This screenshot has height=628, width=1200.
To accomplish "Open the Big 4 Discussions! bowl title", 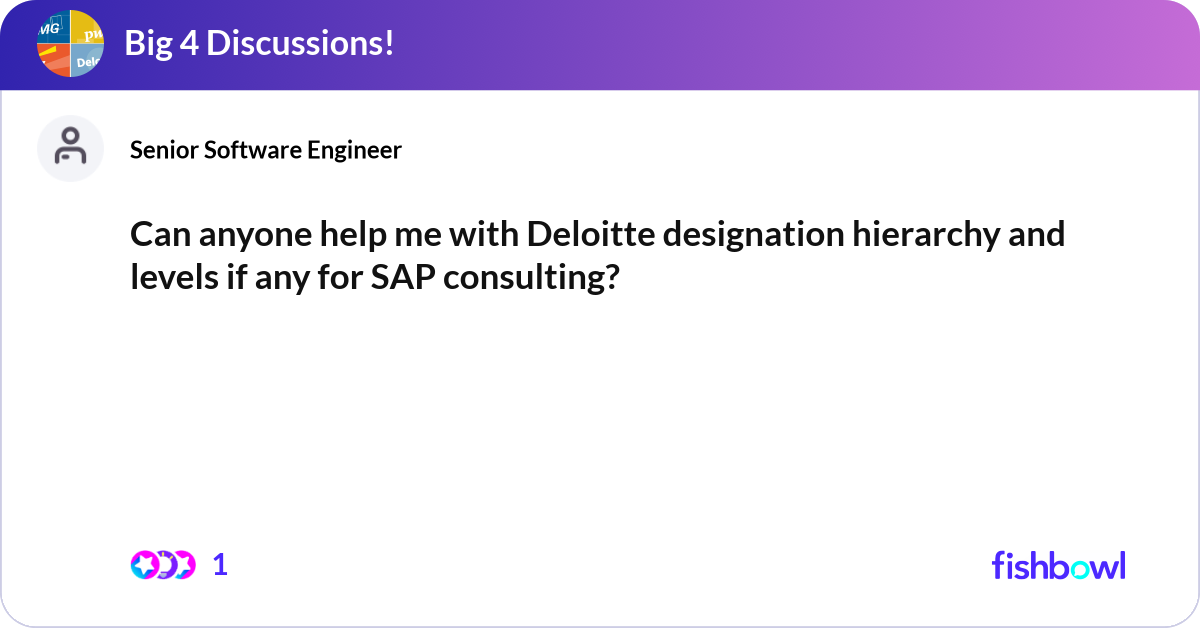I will (257, 44).
